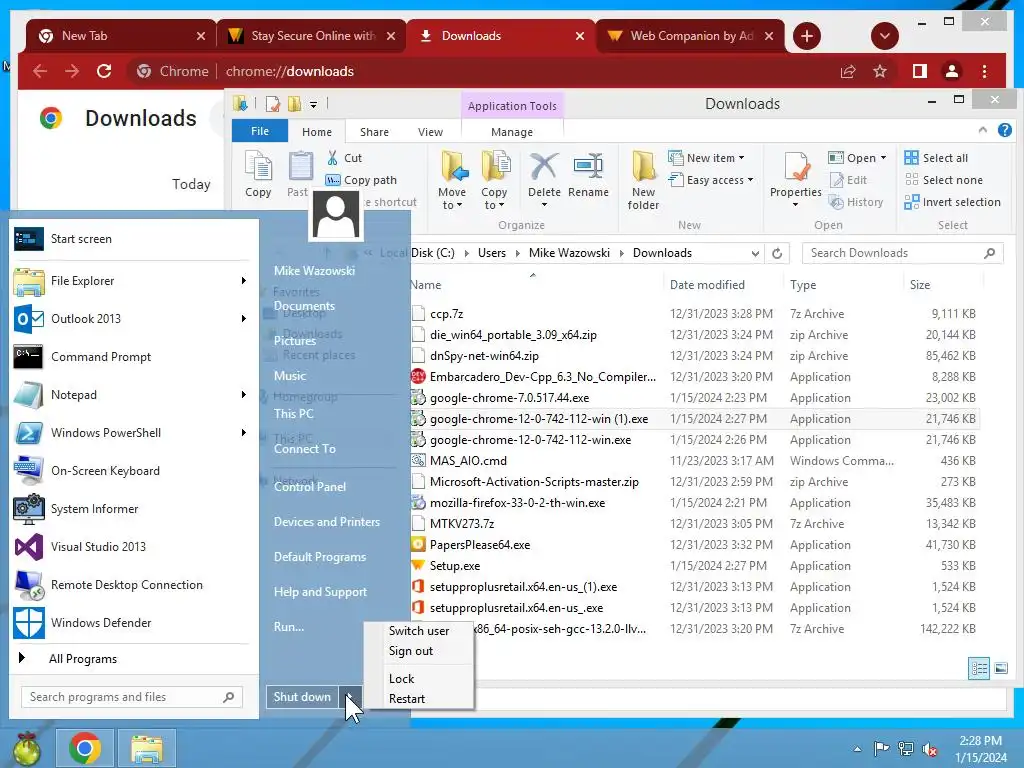Click Select all in ribbon

point(936,157)
